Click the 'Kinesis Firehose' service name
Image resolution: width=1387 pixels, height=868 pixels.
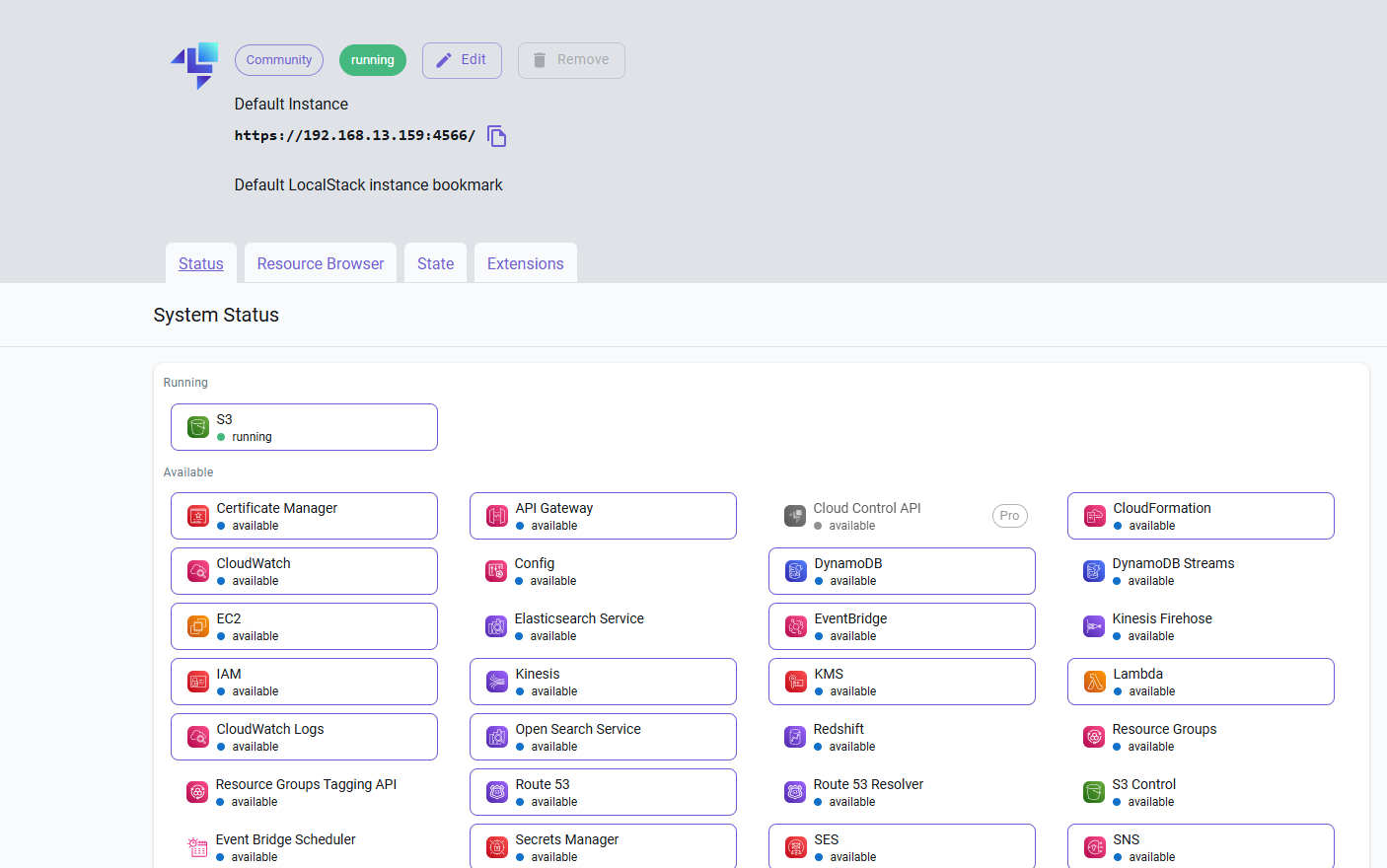1162,618
